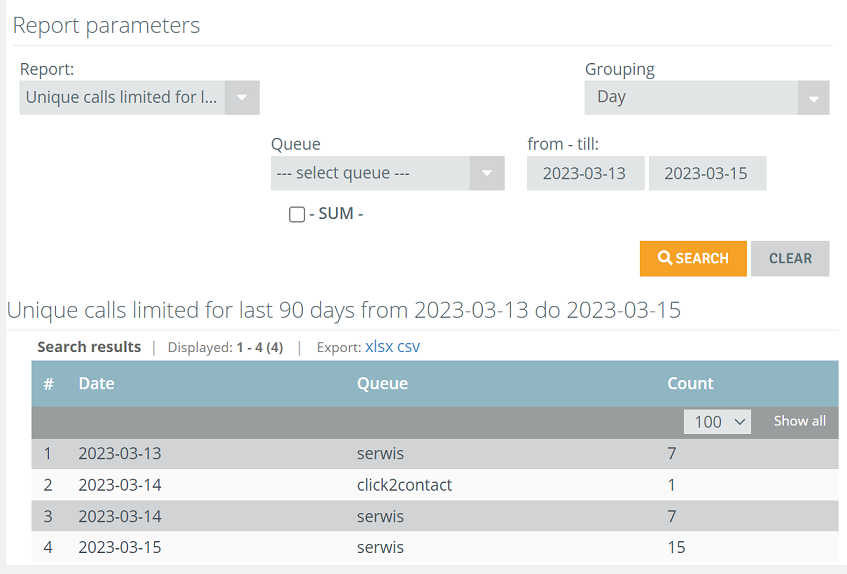Open the 100 rows-per-page dropdown

[x=717, y=421]
